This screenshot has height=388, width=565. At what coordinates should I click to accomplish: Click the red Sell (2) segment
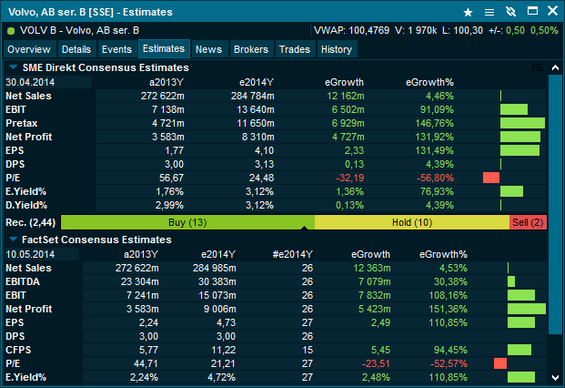point(528,223)
